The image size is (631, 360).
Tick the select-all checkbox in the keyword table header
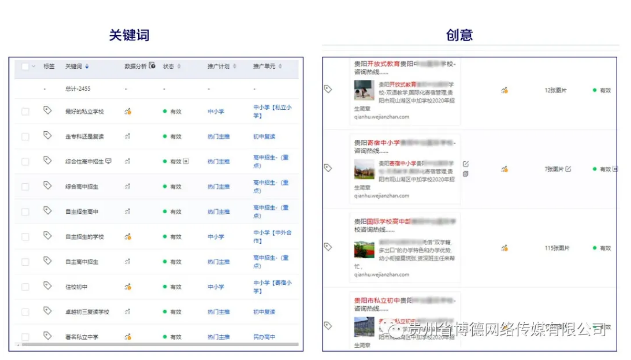[x=25, y=66]
